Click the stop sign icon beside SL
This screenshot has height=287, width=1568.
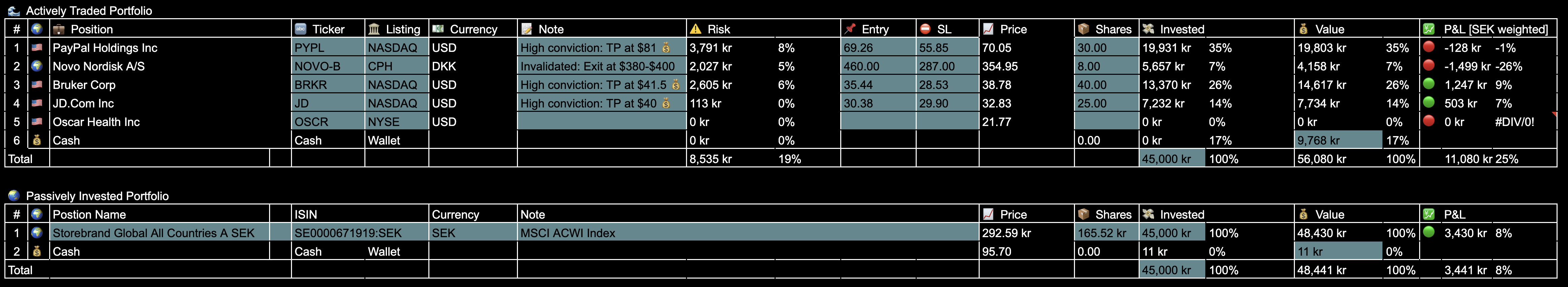pyautogui.click(x=925, y=29)
